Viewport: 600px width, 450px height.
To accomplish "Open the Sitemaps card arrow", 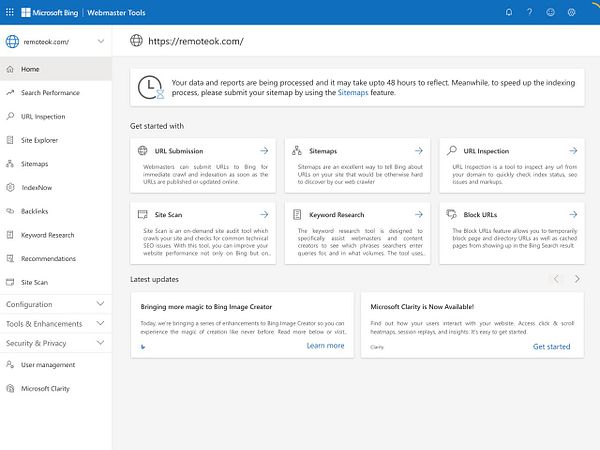I will [419, 151].
